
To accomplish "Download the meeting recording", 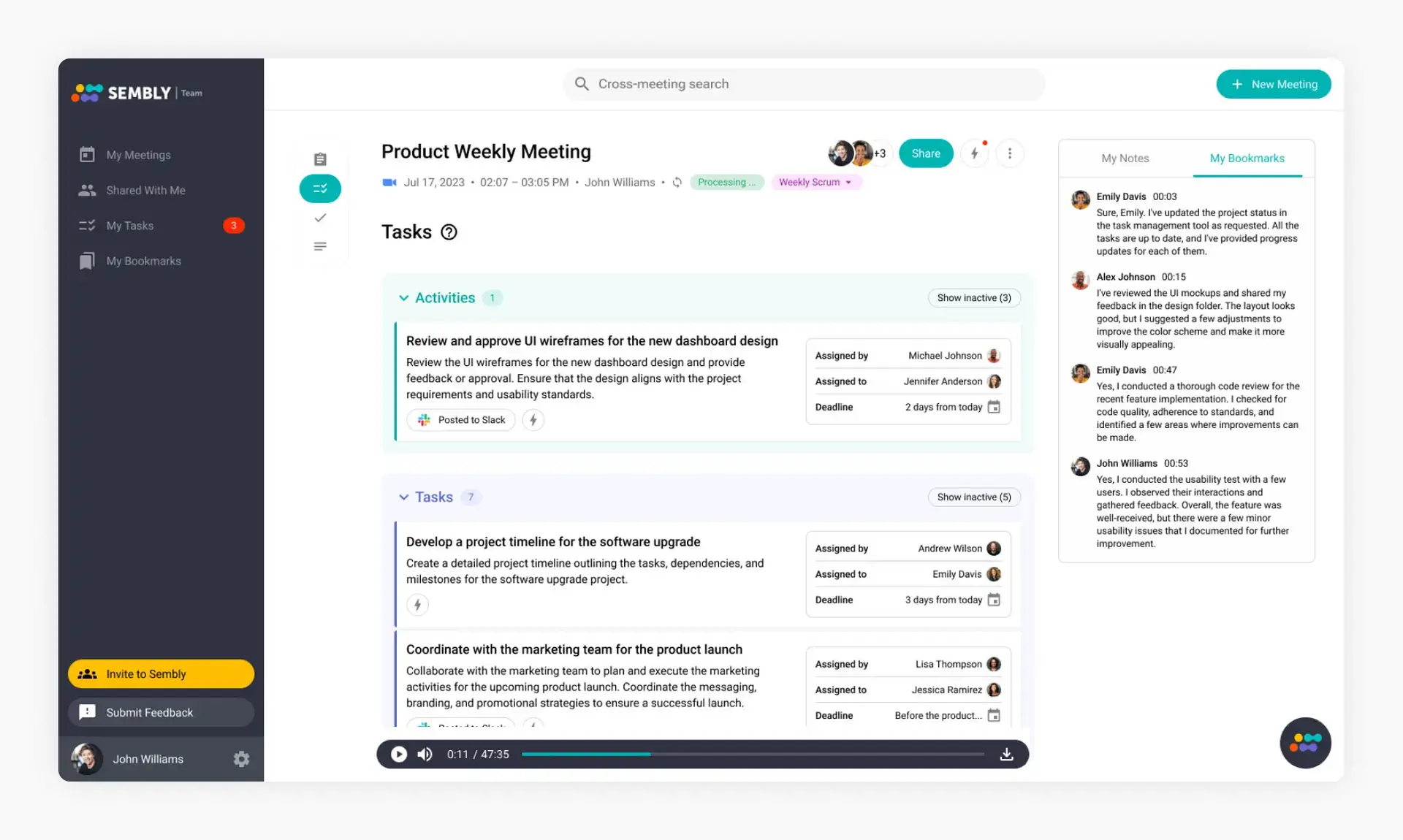I will (1006, 754).
